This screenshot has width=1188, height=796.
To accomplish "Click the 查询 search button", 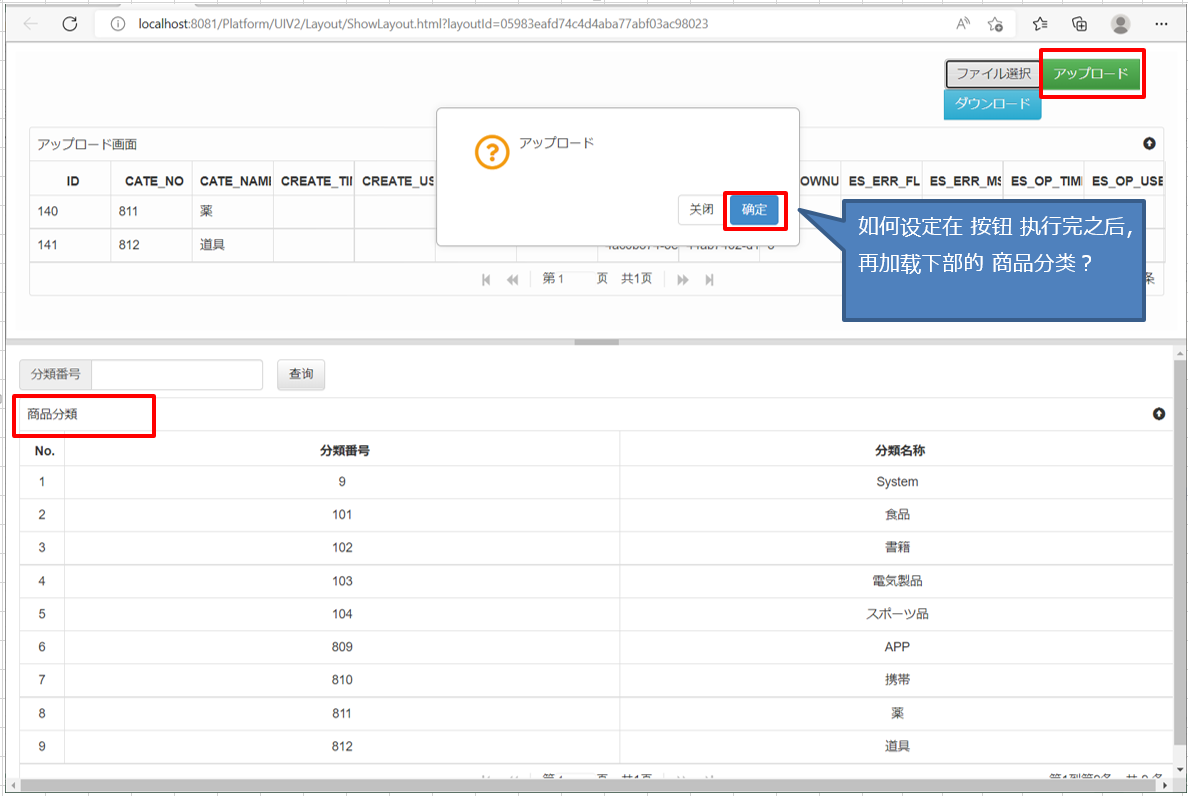I will coord(301,374).
